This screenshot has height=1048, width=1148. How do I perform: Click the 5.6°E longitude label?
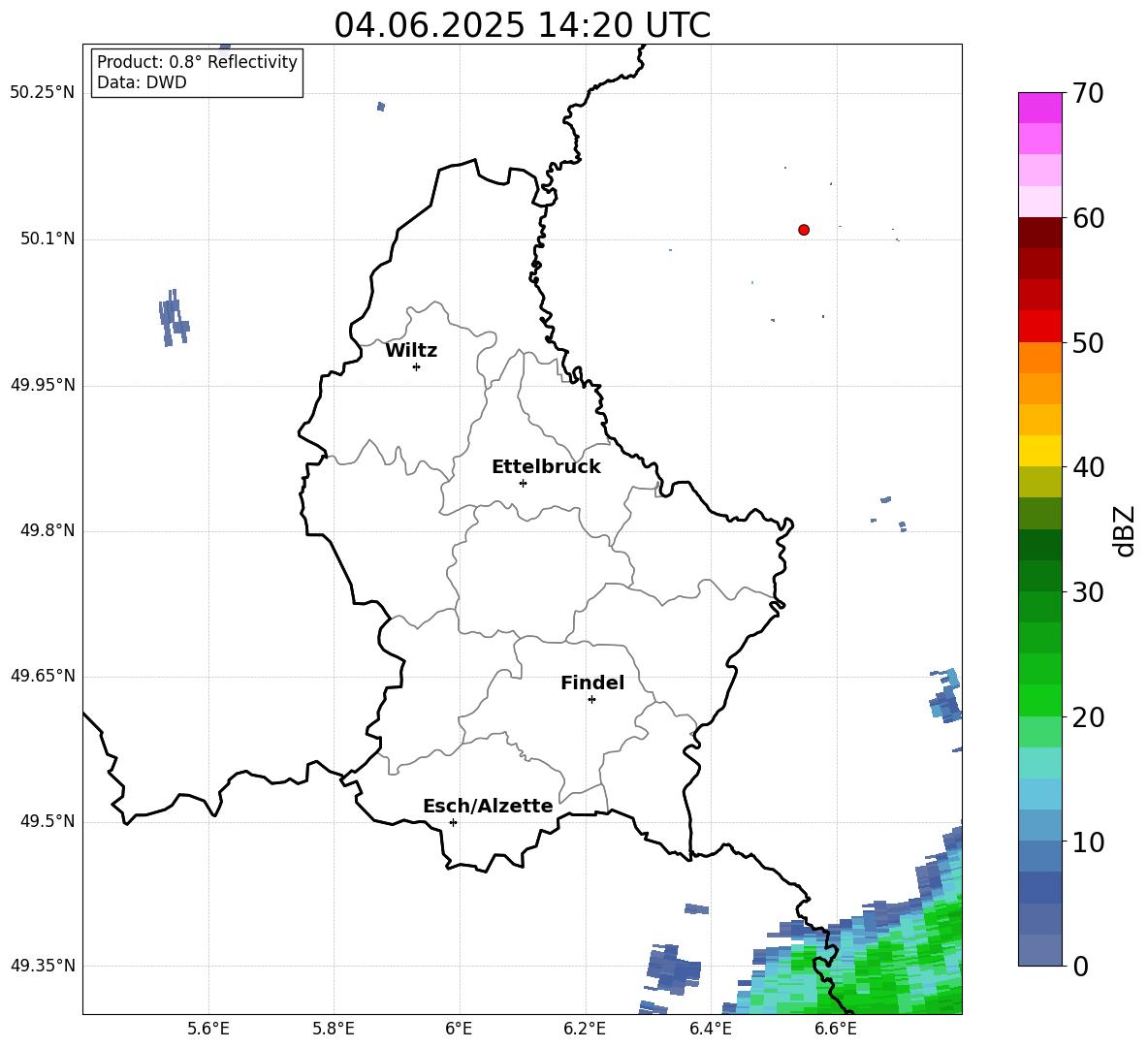pos(208,1029)
